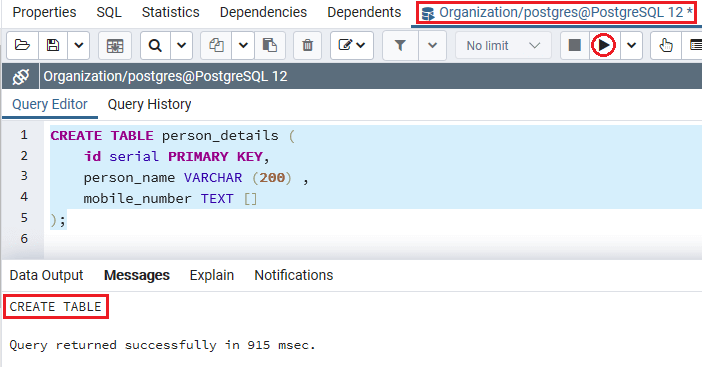Click the save data changes grid icon
702x367 pixels.
pos(115,45)
